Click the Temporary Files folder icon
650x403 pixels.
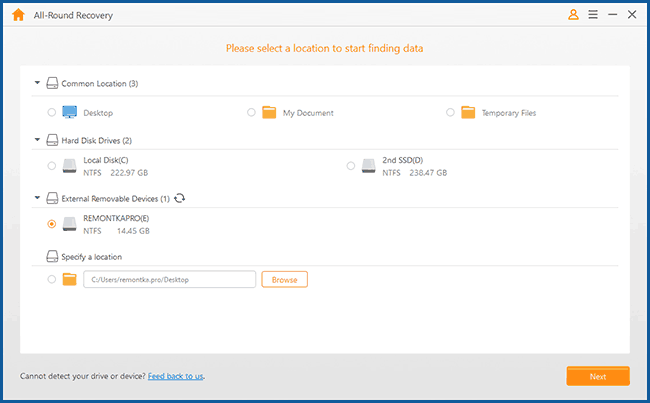click(468, 113)
